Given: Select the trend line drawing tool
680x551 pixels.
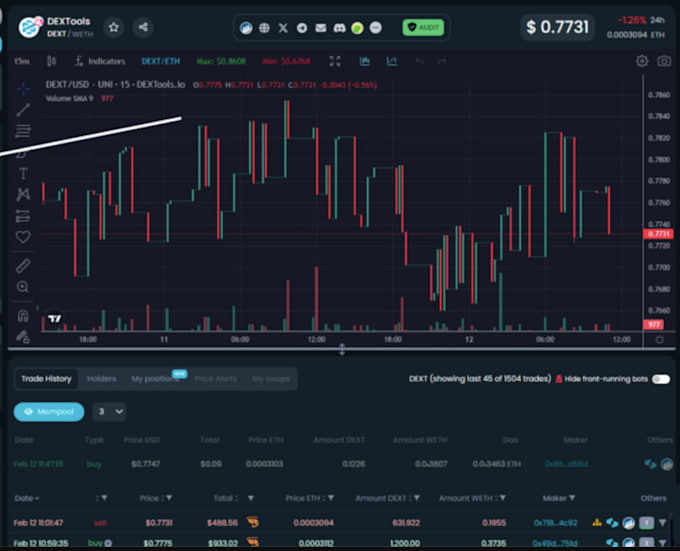Looking at the screenshot, I should point(23,110).
